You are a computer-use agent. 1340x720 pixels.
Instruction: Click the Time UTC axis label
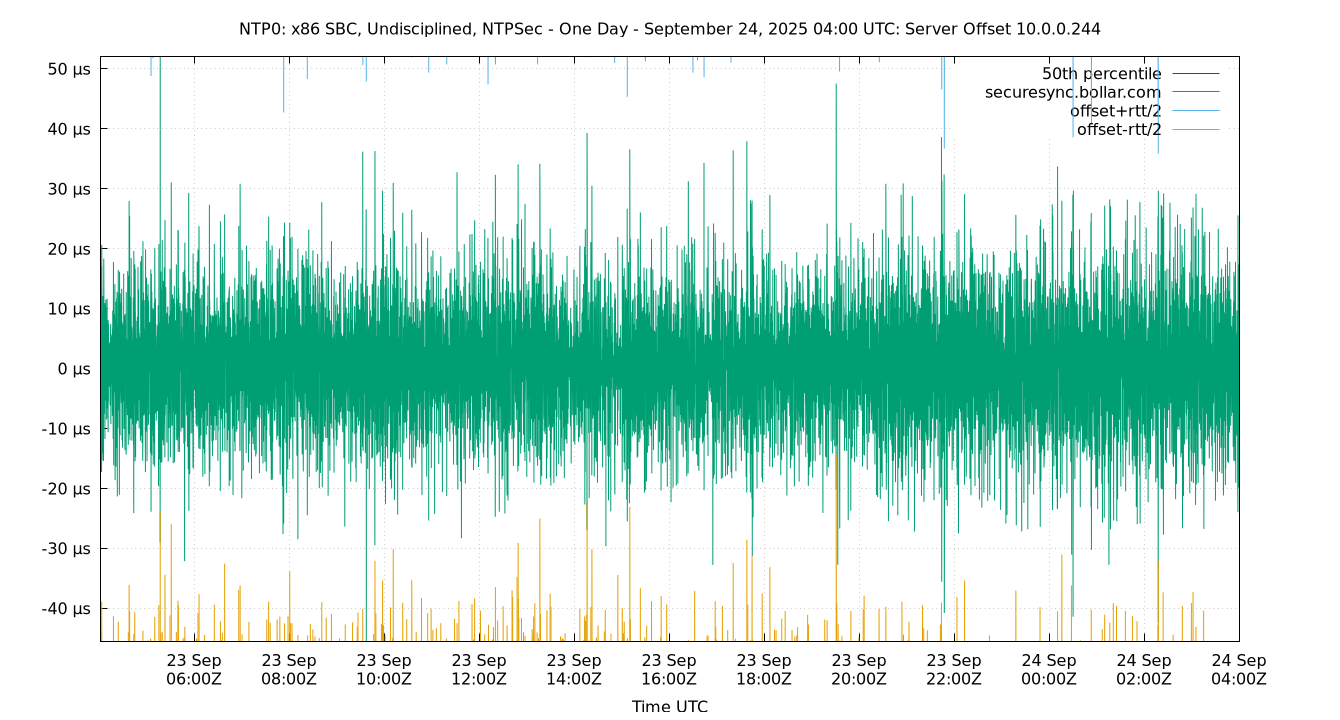(x=670, y=705)
